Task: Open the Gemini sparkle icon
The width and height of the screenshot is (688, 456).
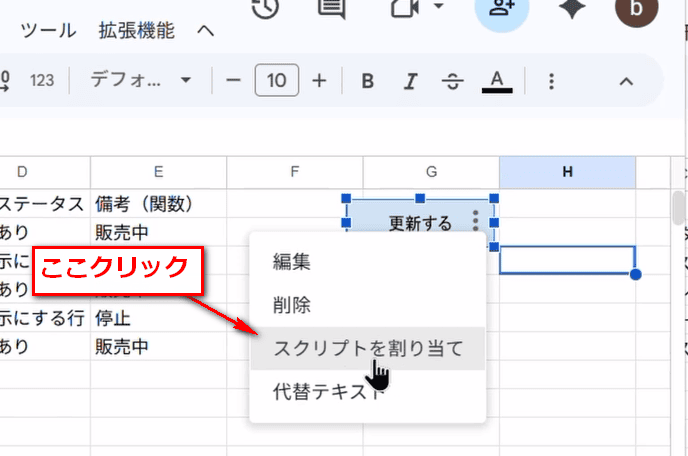Action: coord(574,8)
